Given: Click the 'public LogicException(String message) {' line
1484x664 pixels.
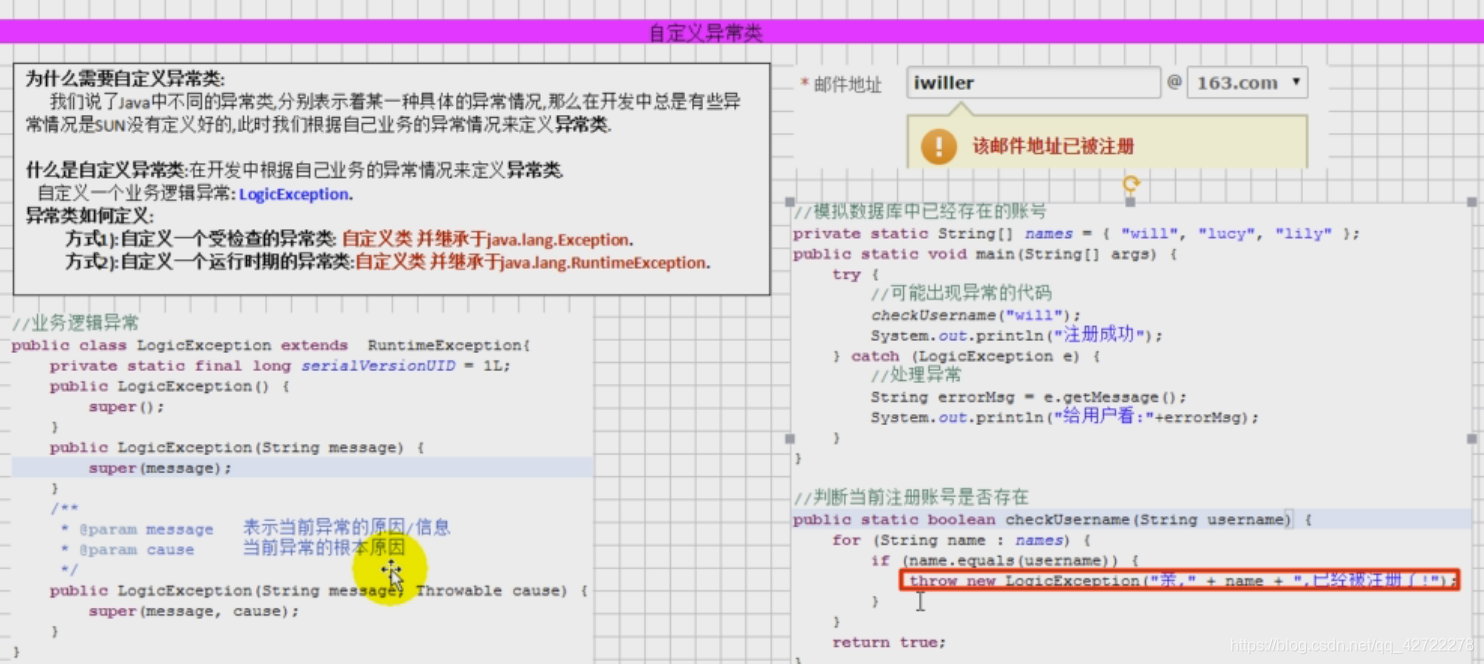Looking at the screenshot, I should pyautogui.click(x=237, y=448).
